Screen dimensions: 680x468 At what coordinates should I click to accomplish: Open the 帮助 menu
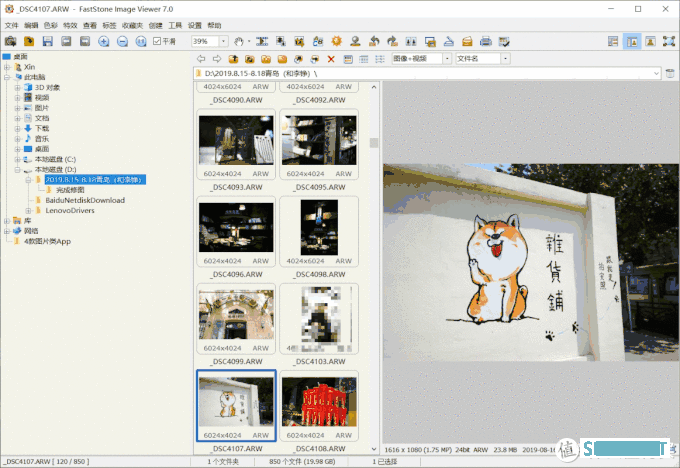pyautogui.click(x=214, y=26)
